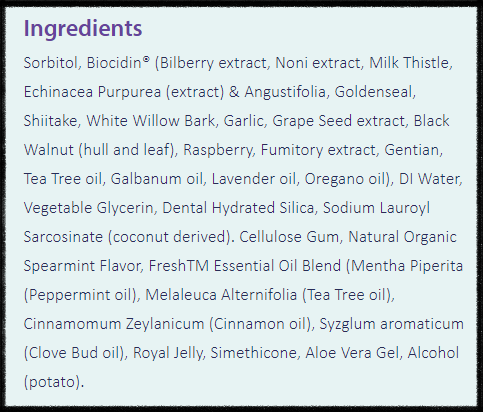Click the text Melaleuca Alternifolia
Viewport: 483px width, 412px height.
point(221,295)
